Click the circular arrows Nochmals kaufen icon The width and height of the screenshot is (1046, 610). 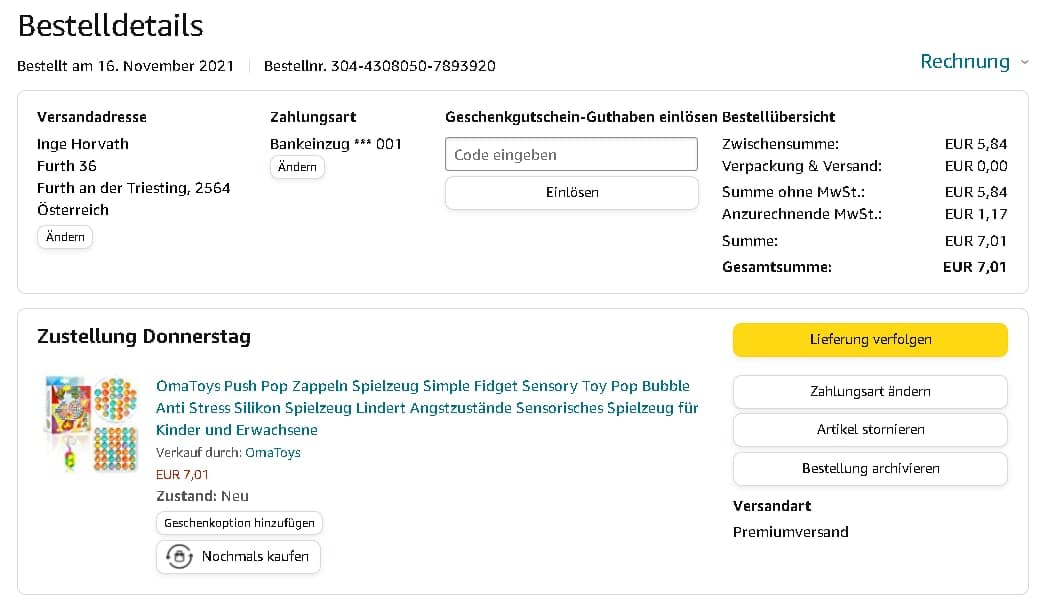click(x=179, y=556)
